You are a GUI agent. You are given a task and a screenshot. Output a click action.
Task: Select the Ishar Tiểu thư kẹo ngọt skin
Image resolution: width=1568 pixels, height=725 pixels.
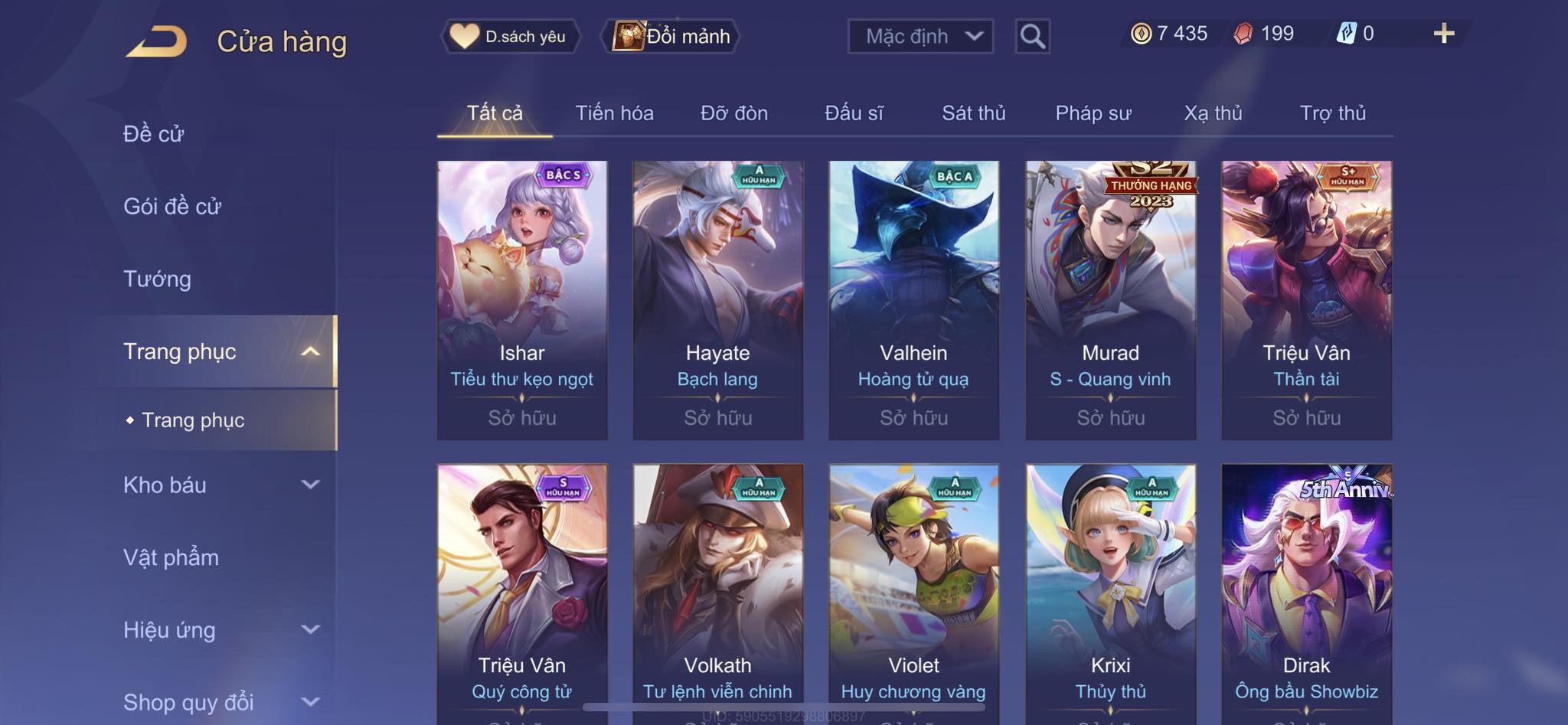tap(522, 300)
